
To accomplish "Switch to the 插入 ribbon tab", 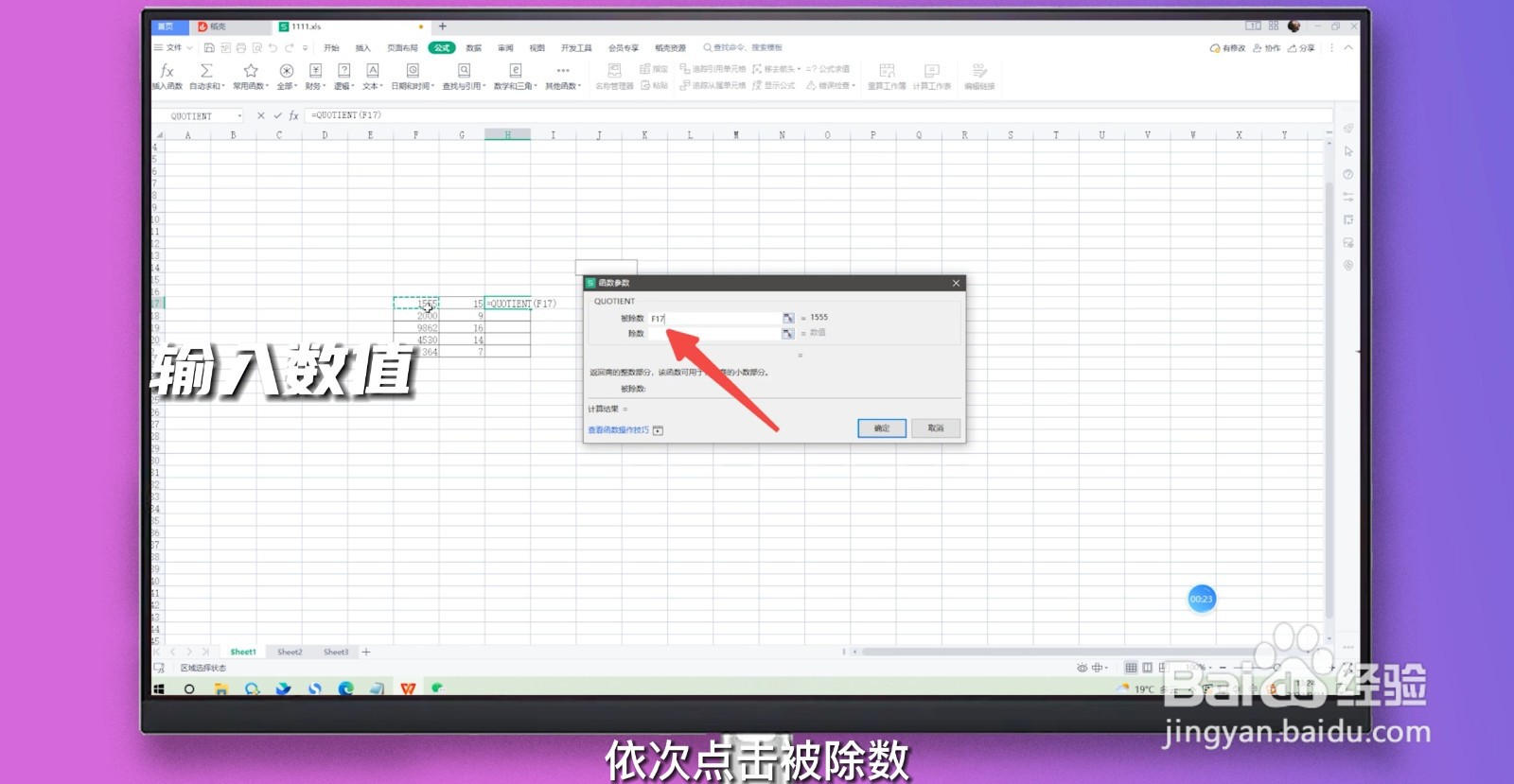I will (x=363, y=47).
